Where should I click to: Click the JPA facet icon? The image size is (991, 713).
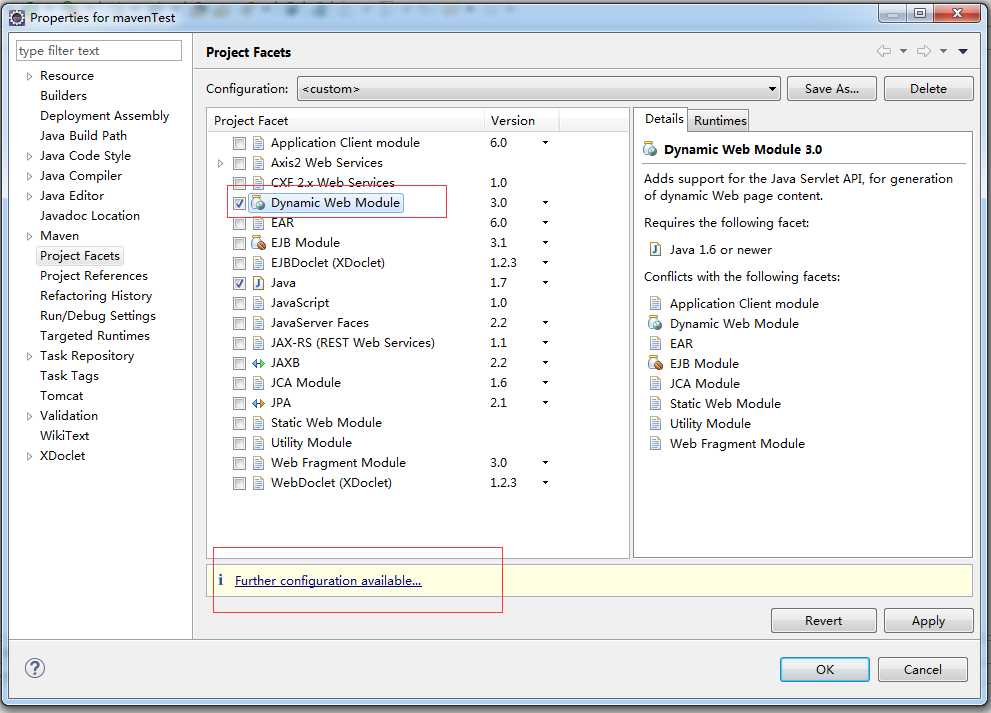click(x=258, y=403)
